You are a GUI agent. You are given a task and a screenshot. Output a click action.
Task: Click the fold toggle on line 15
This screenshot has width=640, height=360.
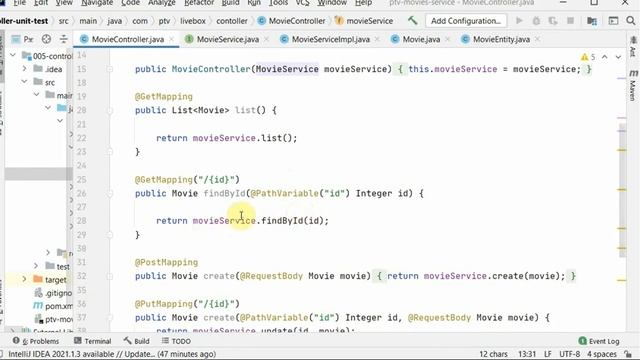tap(109, 69)
